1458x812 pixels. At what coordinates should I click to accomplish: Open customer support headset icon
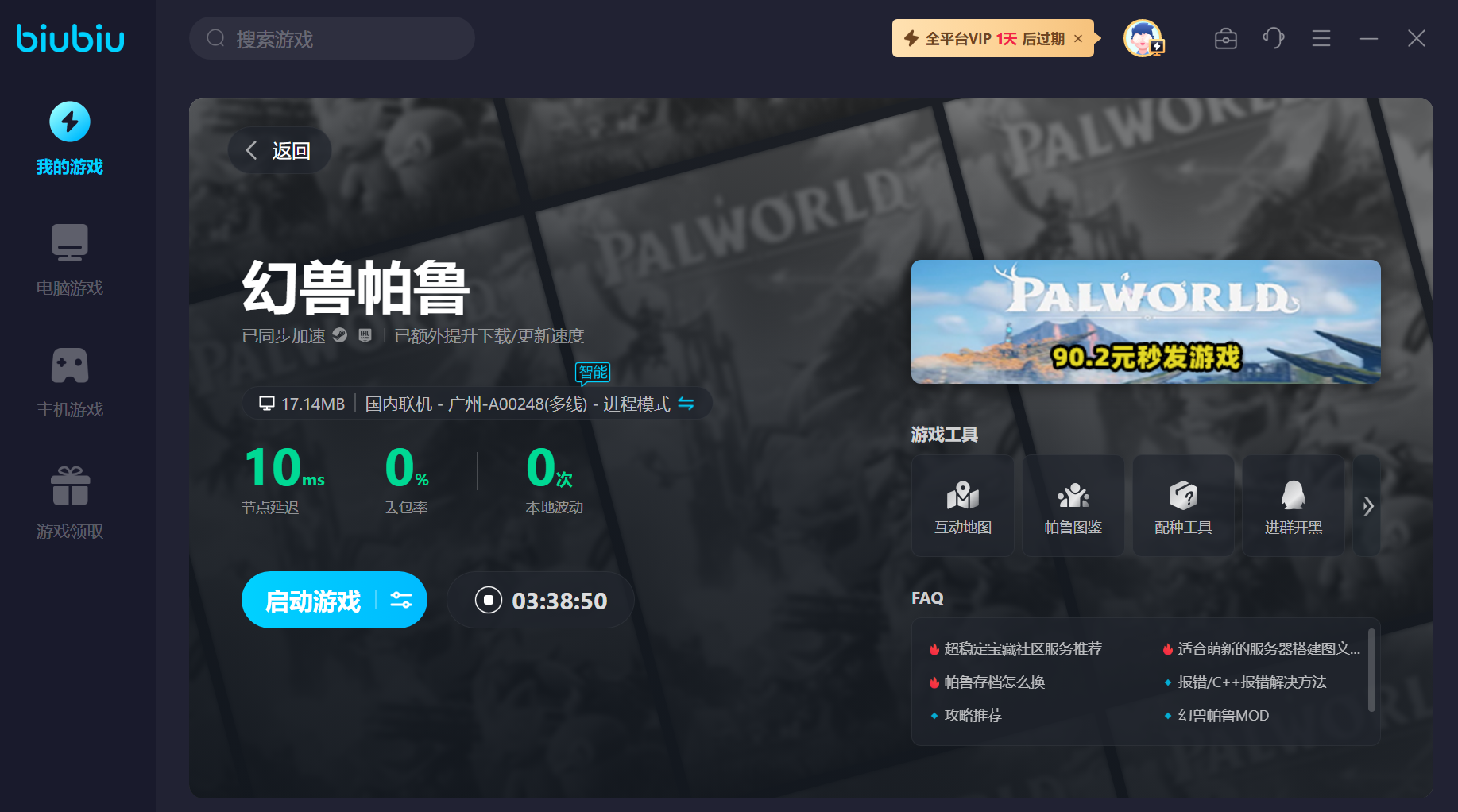[x=1273, y=38]
